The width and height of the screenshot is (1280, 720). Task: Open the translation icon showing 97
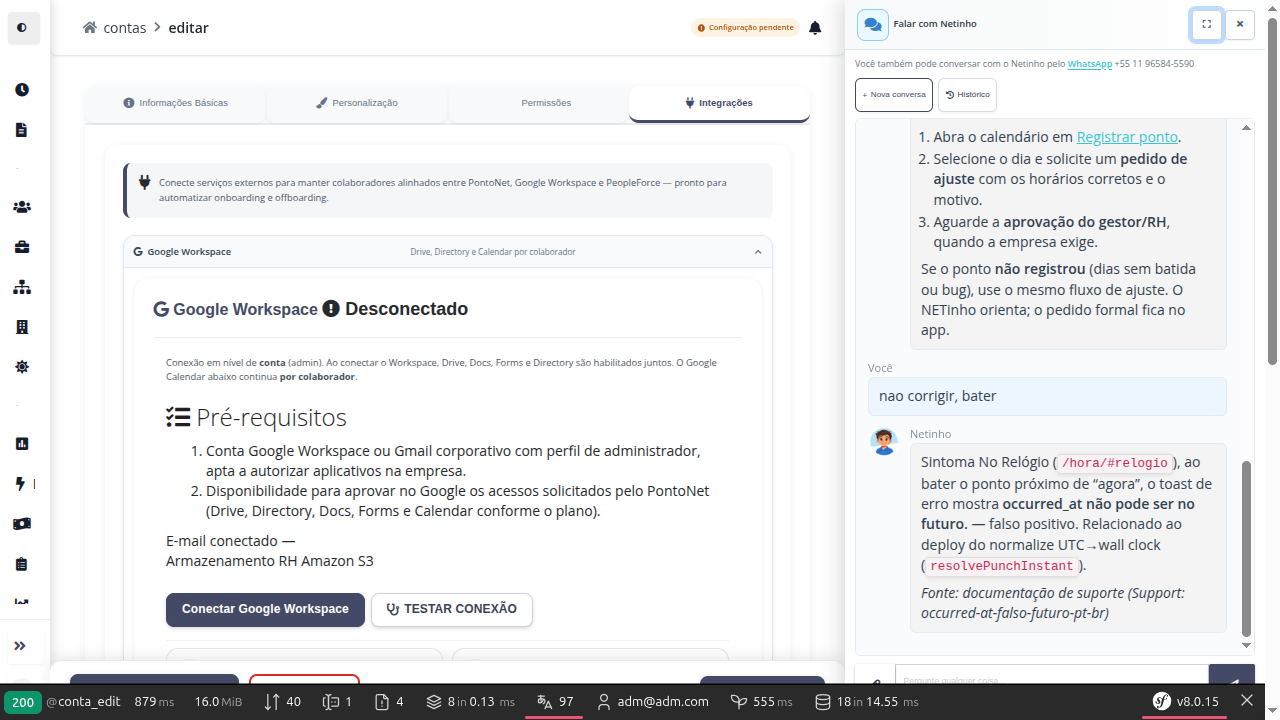point(555,702)
